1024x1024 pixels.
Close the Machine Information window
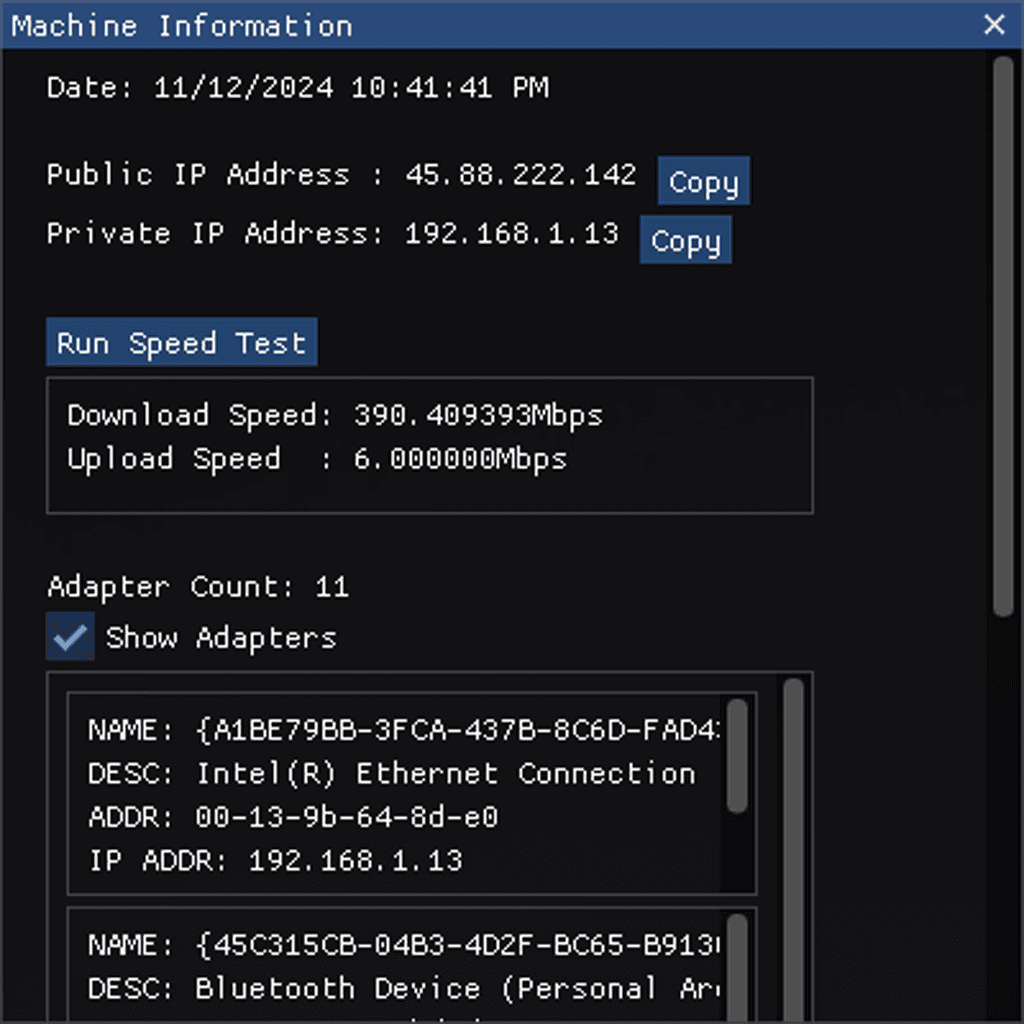click(x=994, y=25)
